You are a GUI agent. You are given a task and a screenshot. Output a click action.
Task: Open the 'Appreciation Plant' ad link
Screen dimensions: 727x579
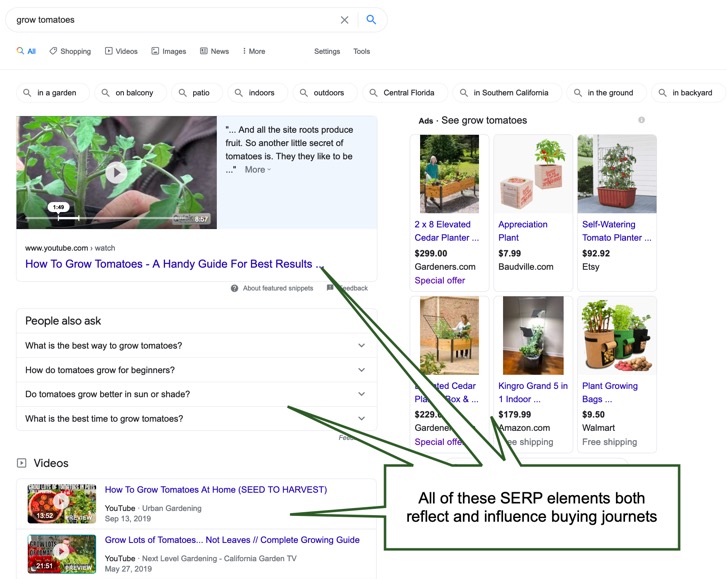[523, 231]
